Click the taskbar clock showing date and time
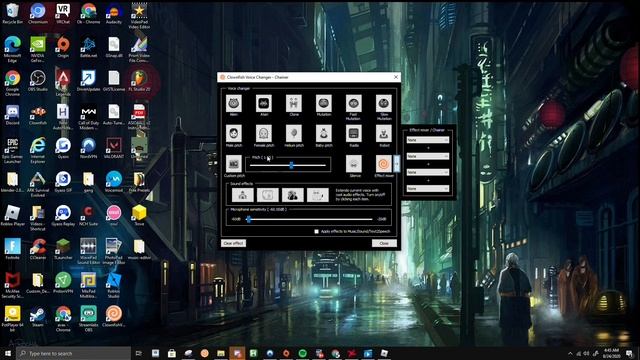640x360 pixels. click(x=611, y=353)
